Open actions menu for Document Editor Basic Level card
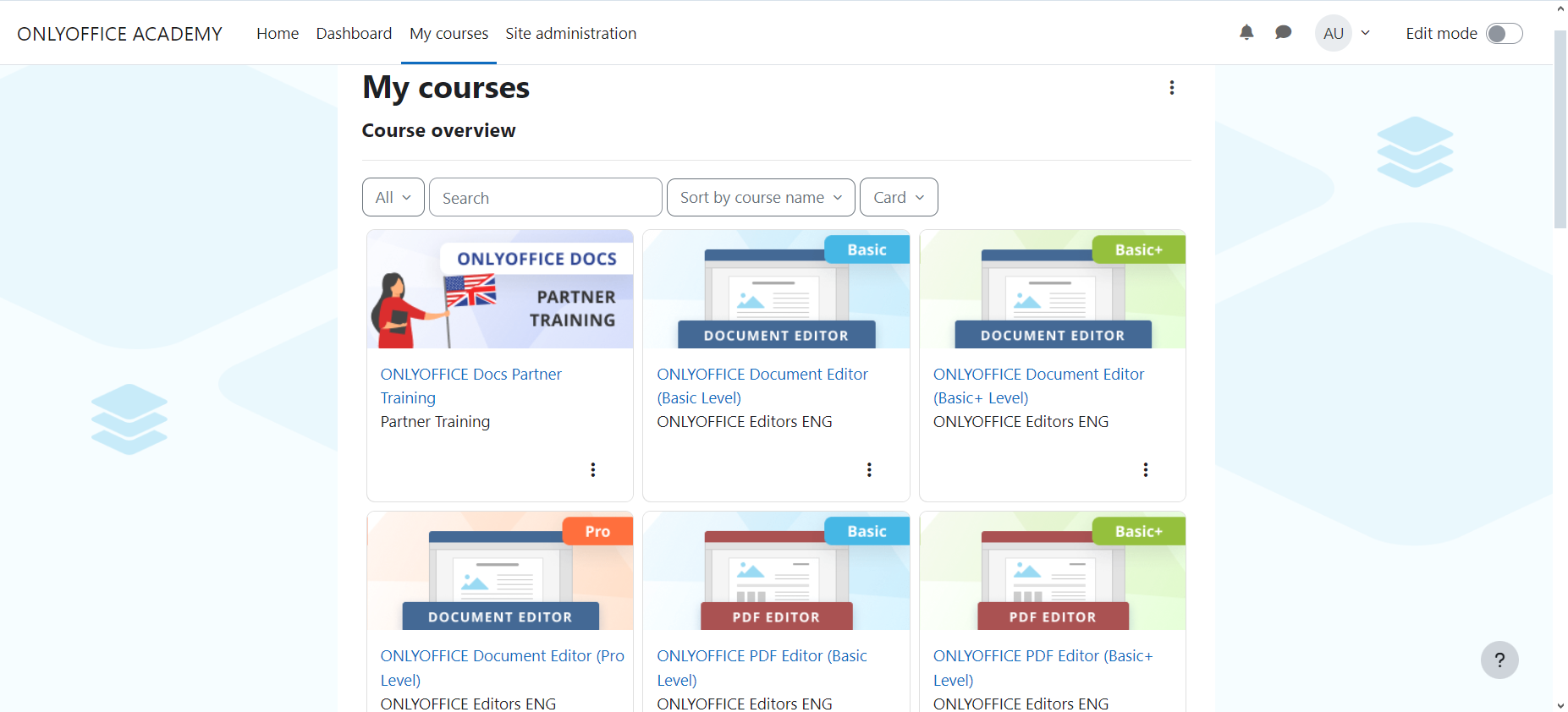 869,469
